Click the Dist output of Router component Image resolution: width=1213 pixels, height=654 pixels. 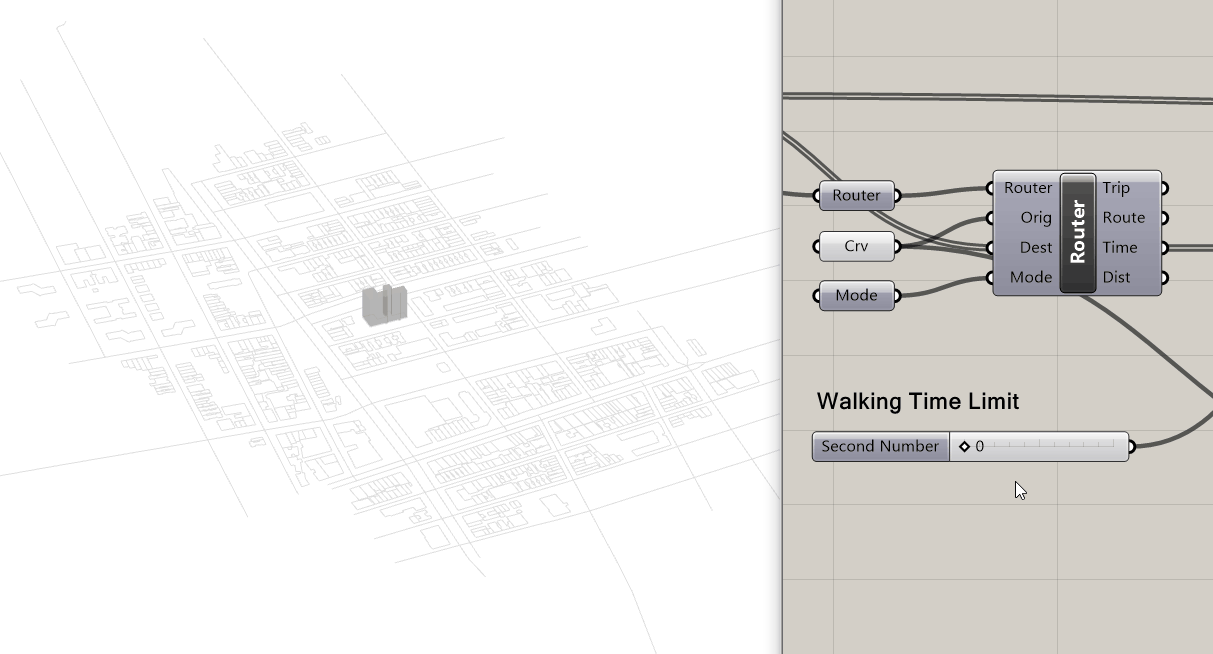point(1116,278)
